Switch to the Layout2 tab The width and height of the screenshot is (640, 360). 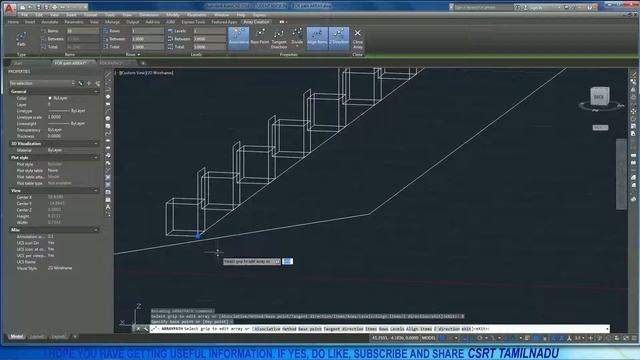[58, 337]
